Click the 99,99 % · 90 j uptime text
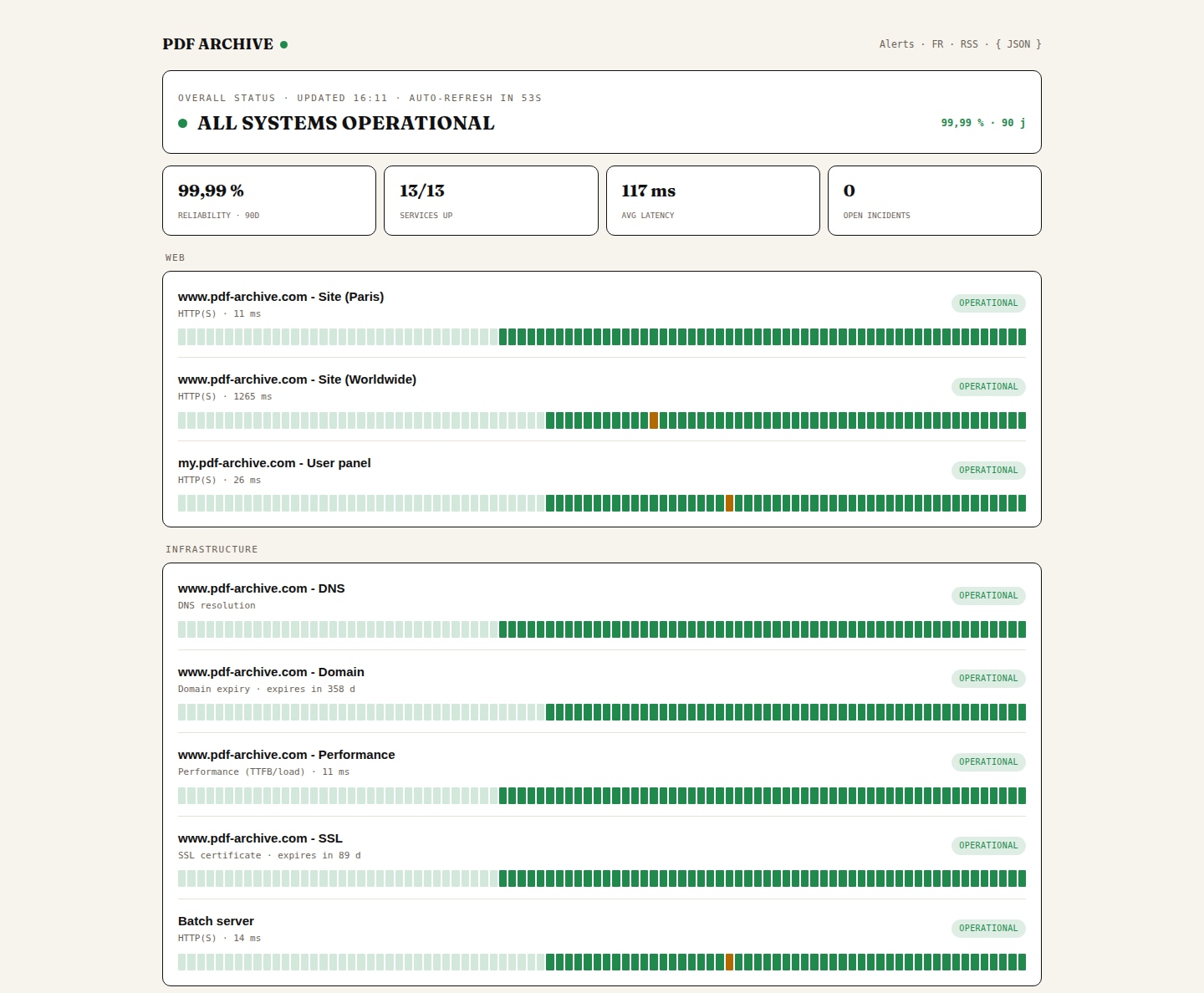 983,123
